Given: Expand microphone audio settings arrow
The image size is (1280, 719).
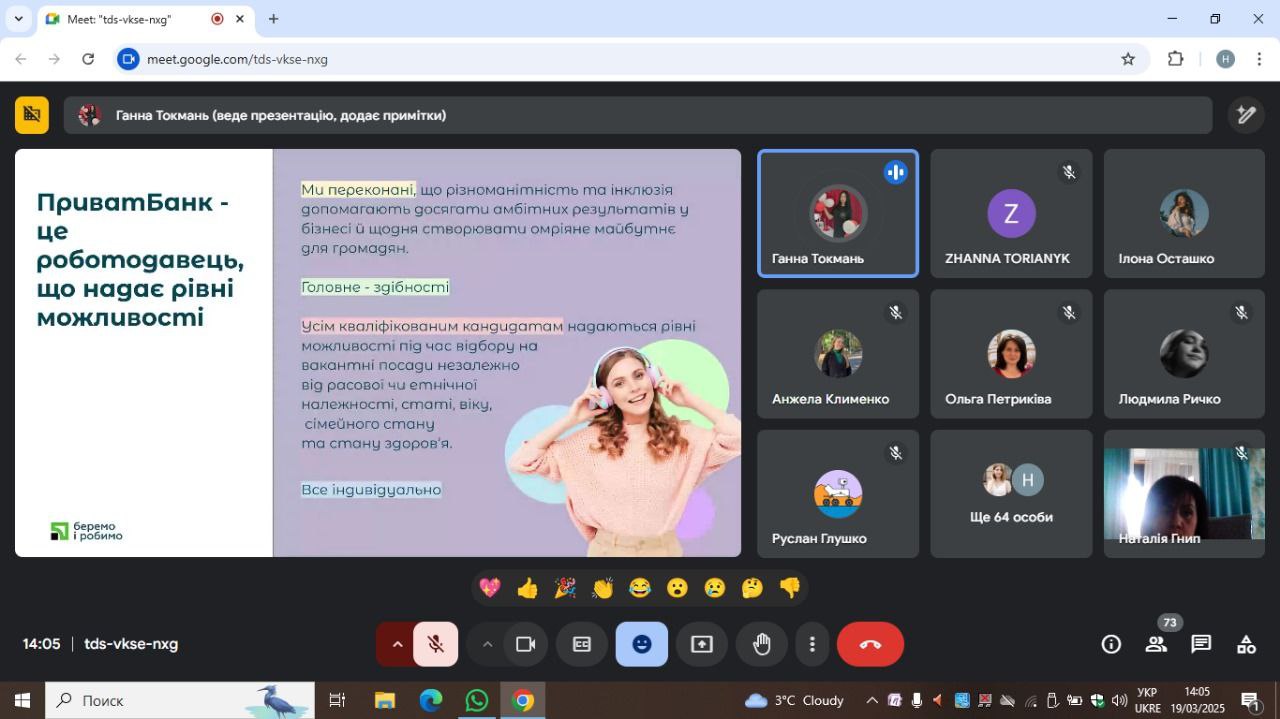Looking at the screenshot, I should click(x=397, y=644).
